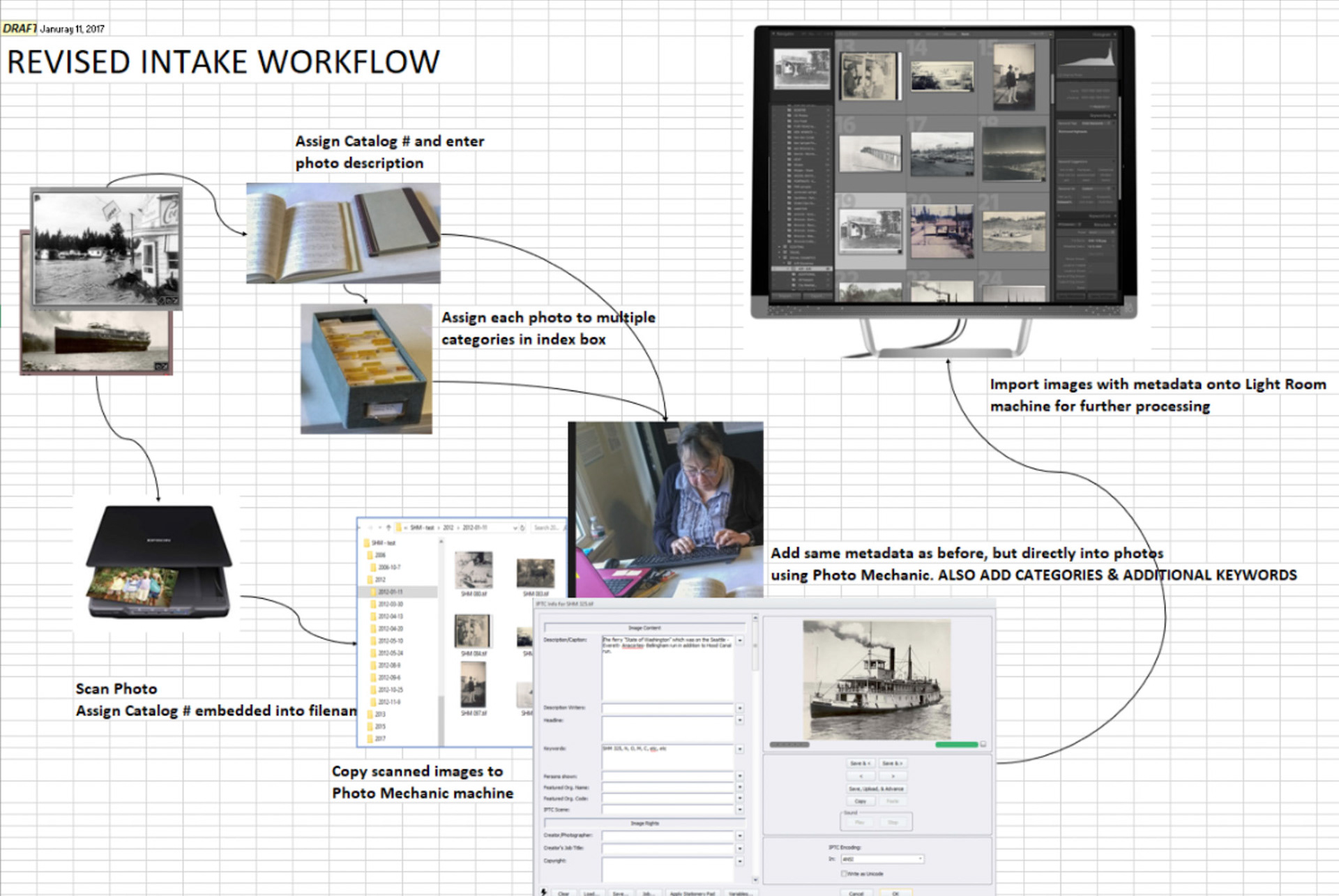Screen dimensions: 1339x896
Task: Open the IPTC Encoding ANSI combo box
Action: pos(882,859)
